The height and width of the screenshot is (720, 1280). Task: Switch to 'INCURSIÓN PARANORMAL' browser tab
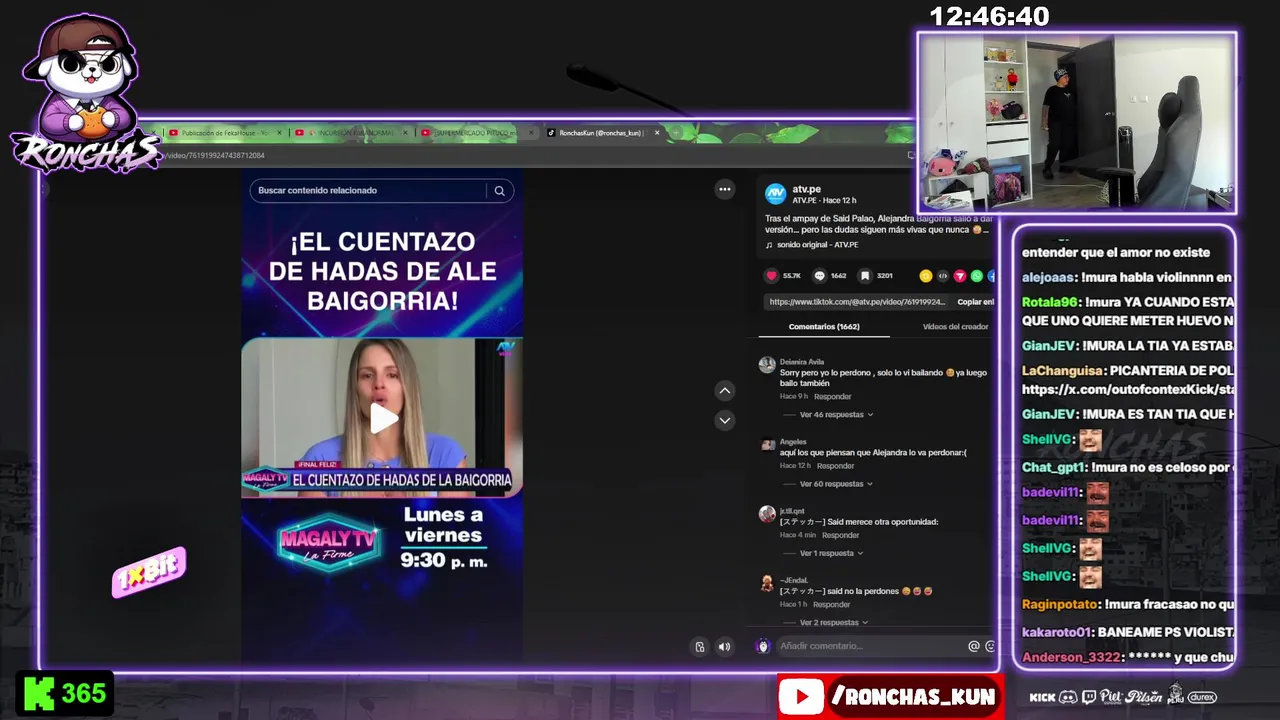pyautogui.click(x=350, y=132)
